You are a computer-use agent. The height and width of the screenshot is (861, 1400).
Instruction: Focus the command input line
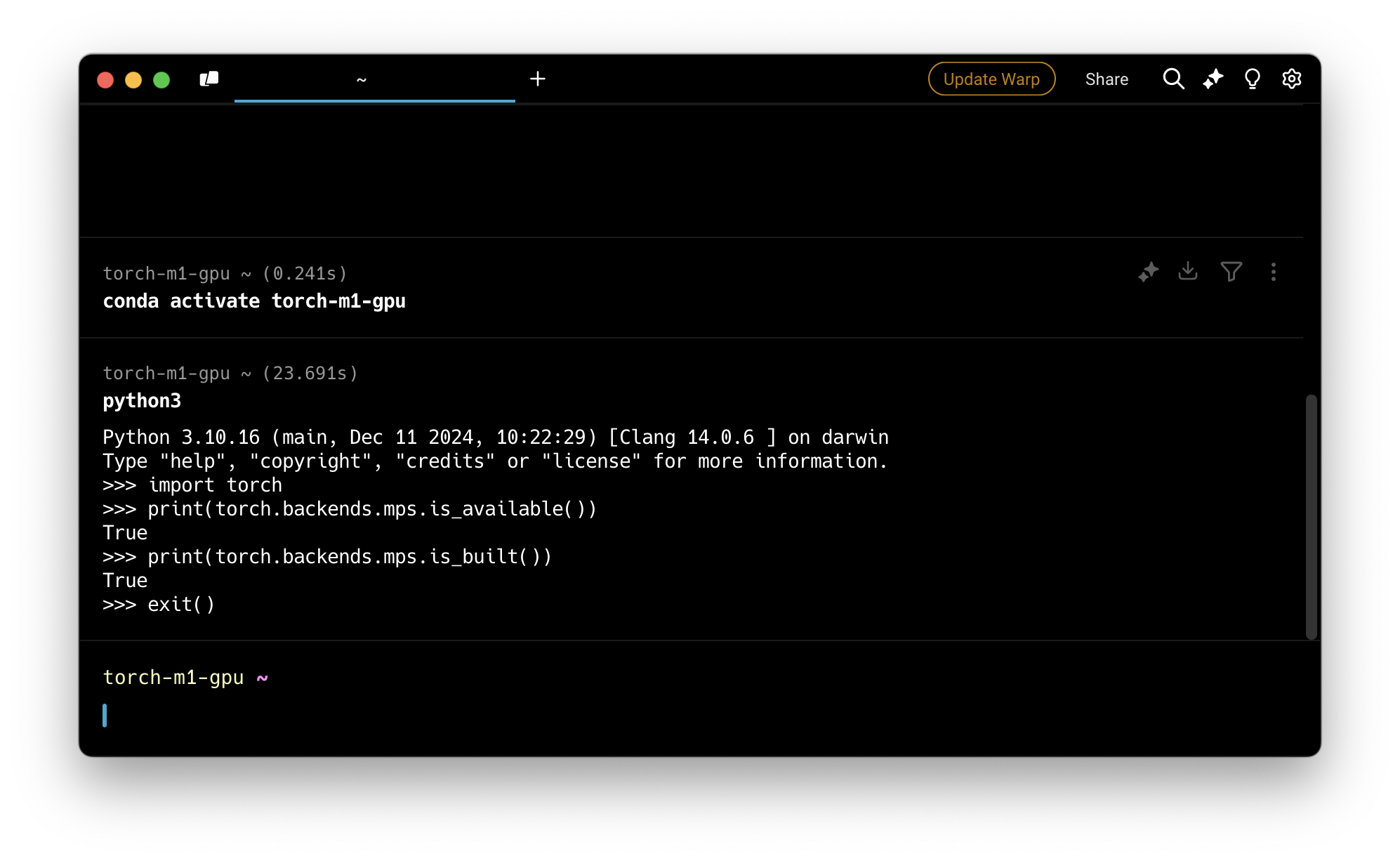(491, 716)
